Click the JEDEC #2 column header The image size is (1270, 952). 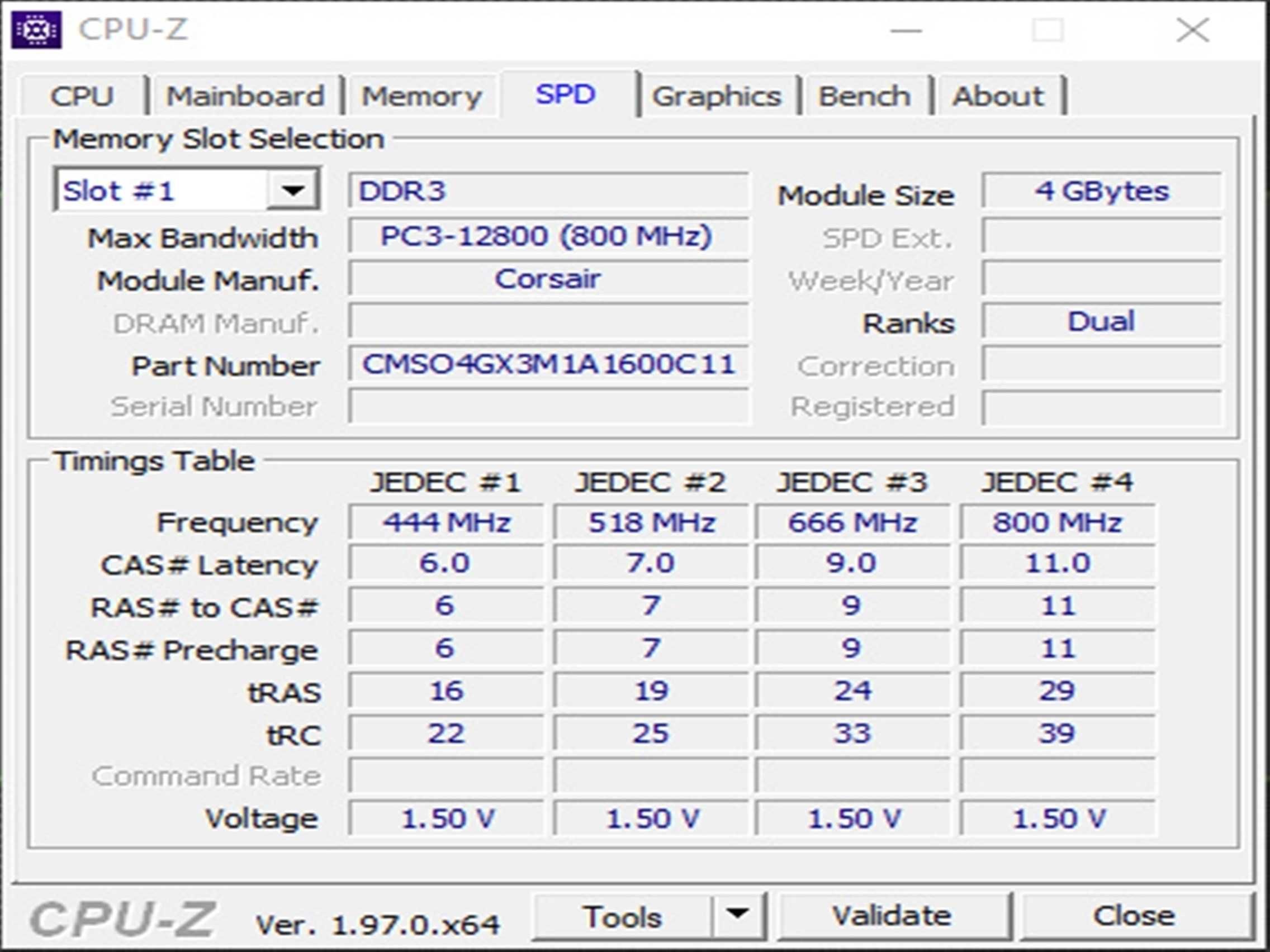(651, 482)
